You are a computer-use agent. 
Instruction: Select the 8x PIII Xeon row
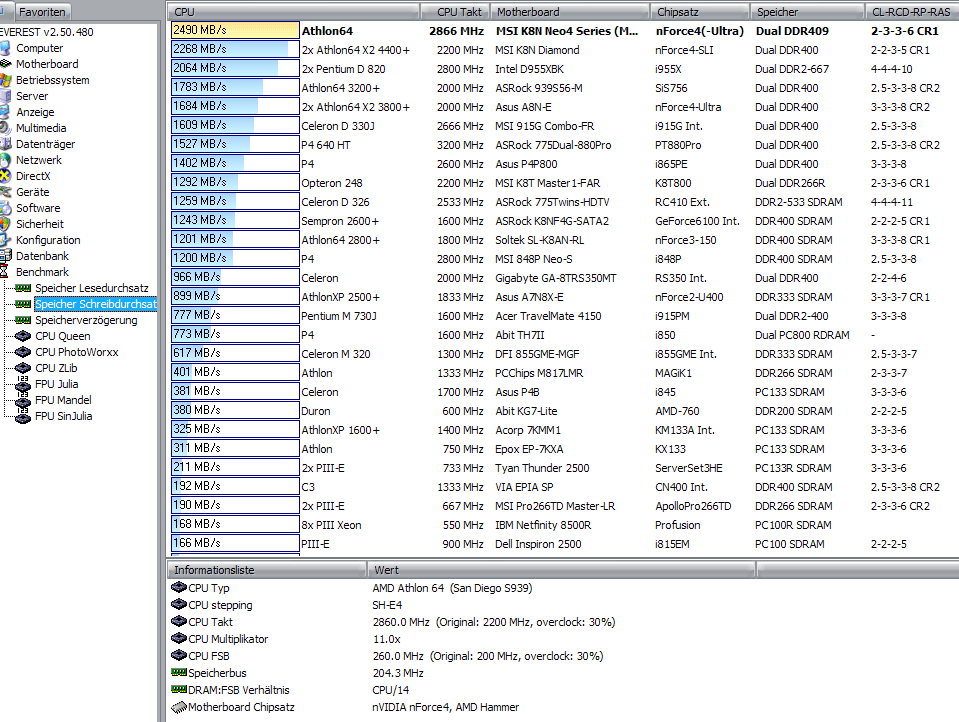point(563,525)
